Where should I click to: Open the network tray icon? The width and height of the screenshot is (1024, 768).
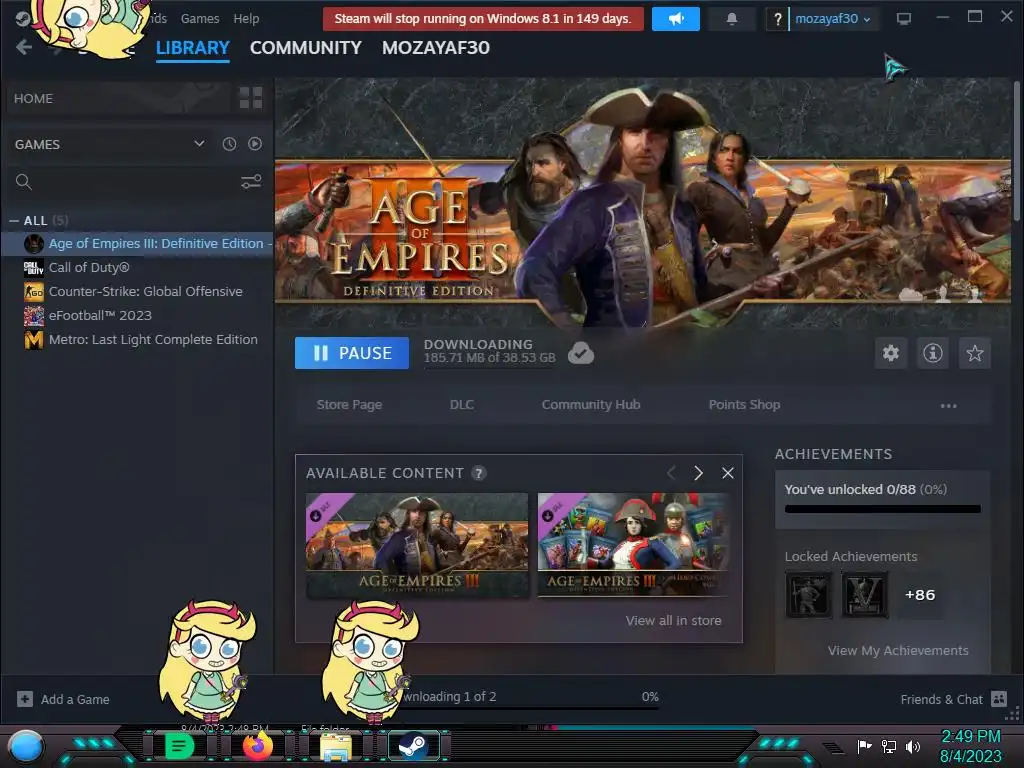click(x=889, y=746)
